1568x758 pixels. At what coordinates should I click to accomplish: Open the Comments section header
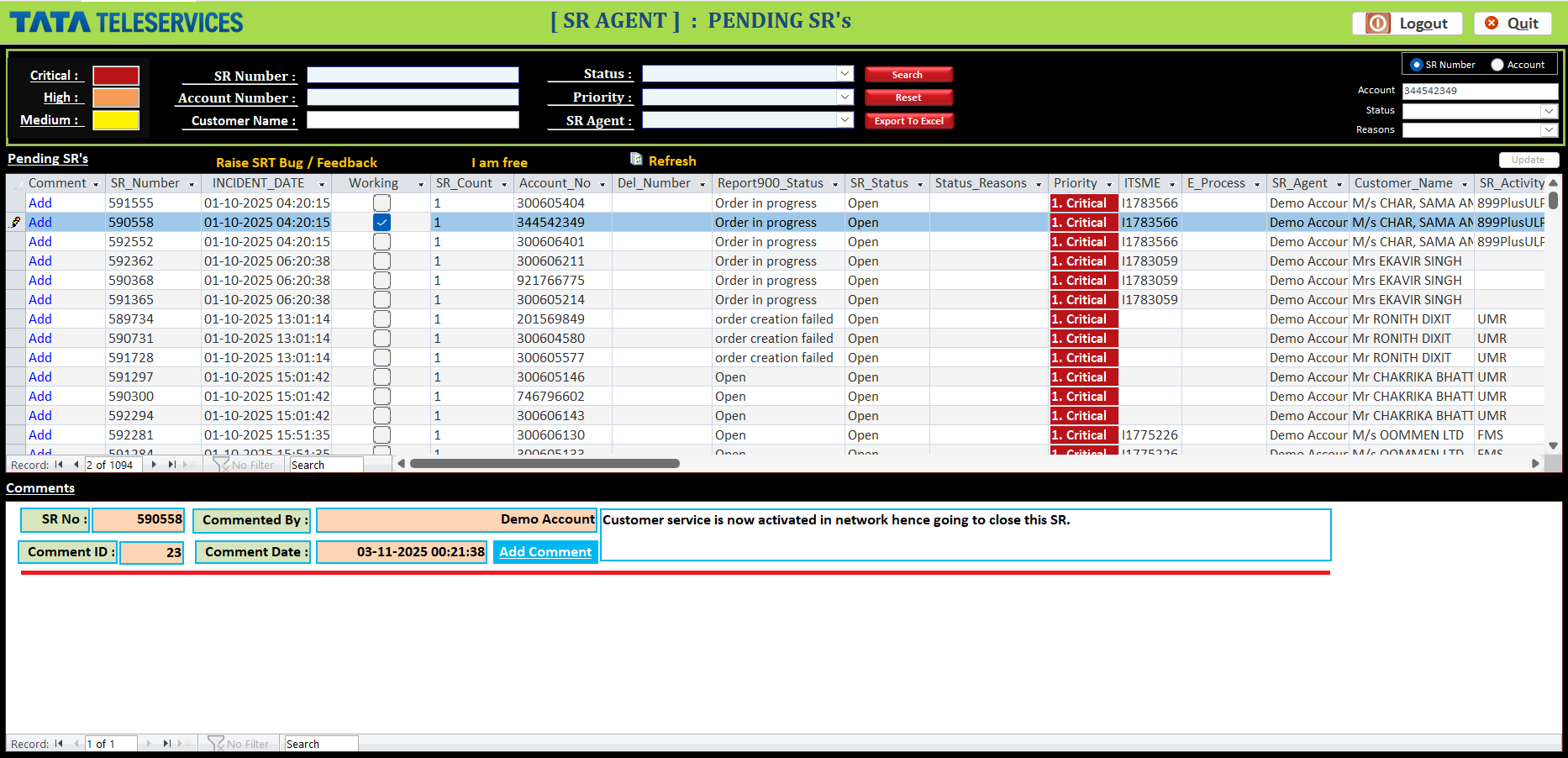(40, 487)
